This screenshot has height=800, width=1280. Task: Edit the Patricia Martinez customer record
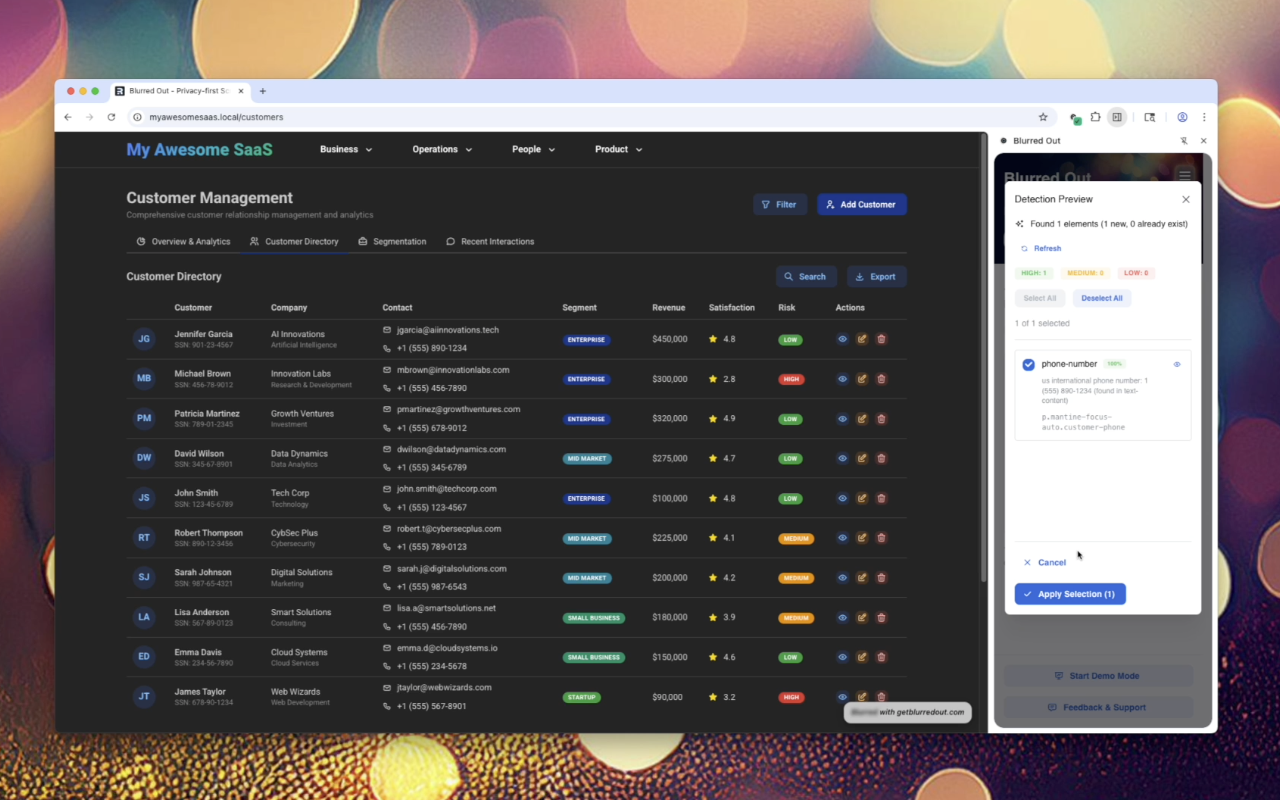[x=862, y=419]
